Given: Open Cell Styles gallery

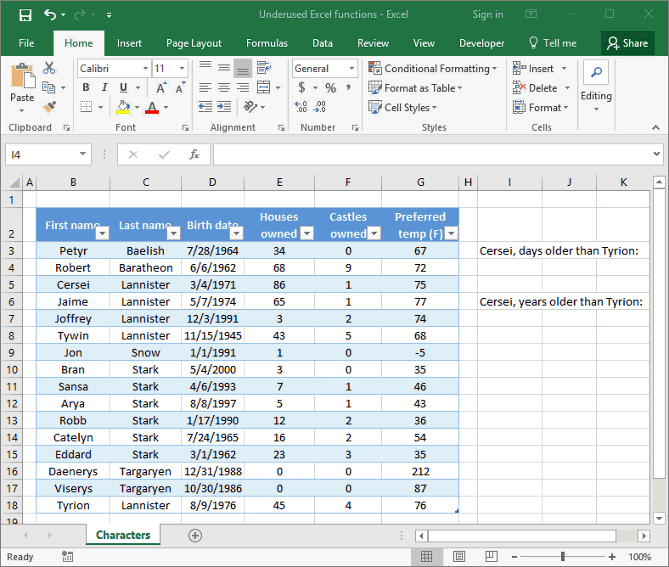Looking at the screenshot, I should pos(403,107).
